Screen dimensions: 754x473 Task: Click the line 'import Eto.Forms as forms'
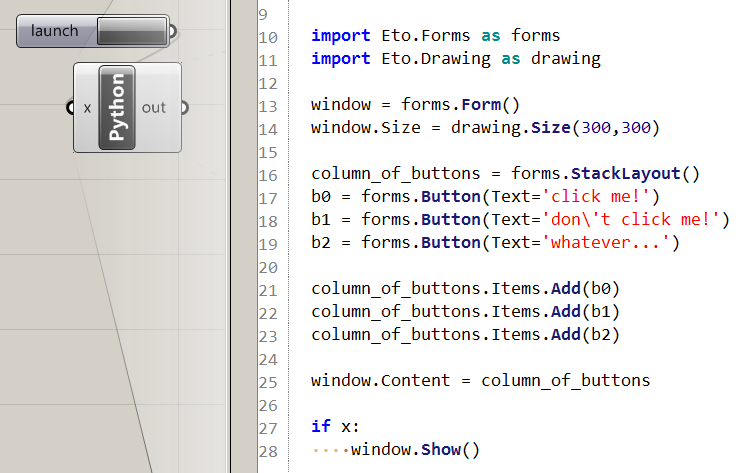(x=436, y=36)
